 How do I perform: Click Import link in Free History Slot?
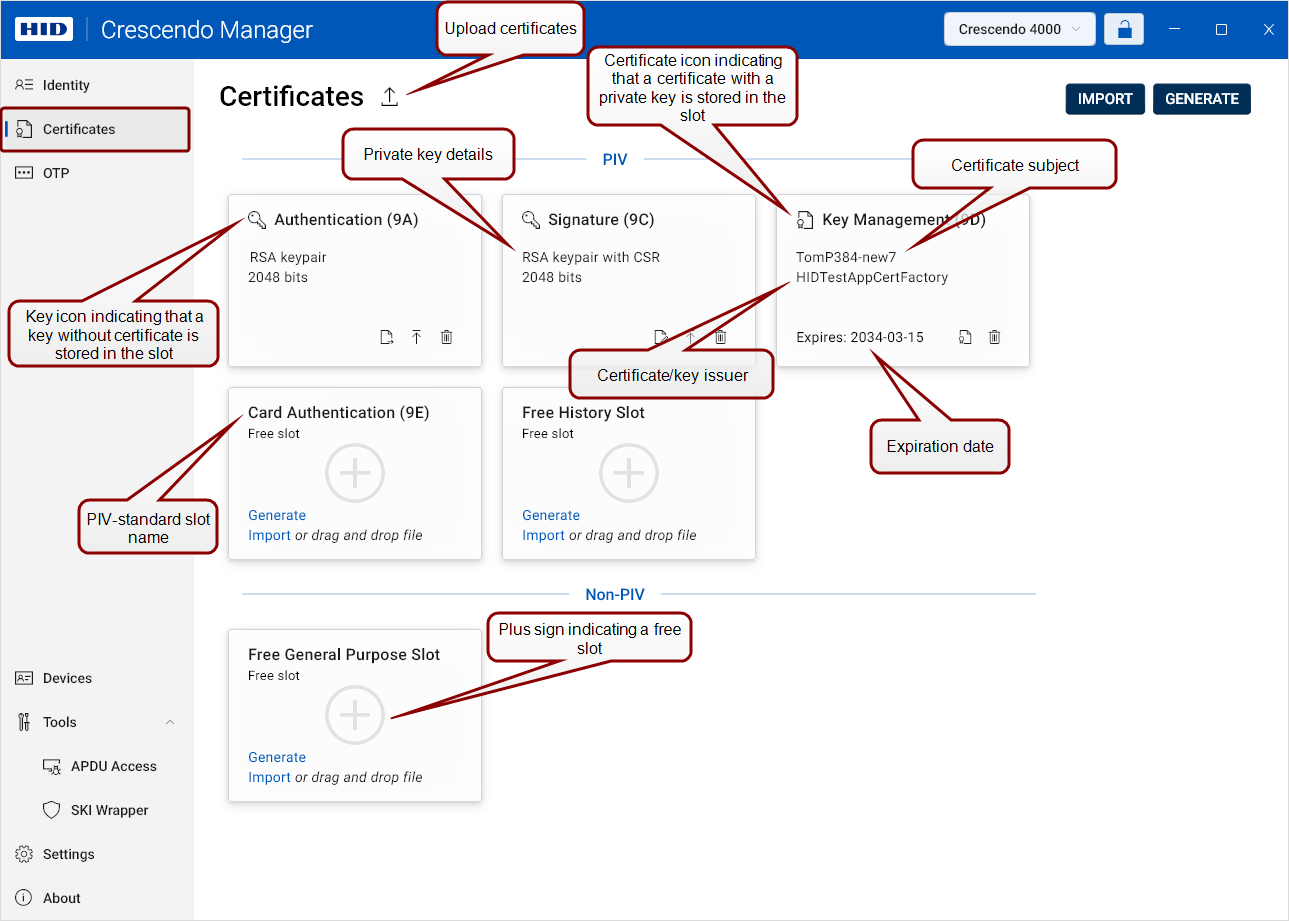543,535
